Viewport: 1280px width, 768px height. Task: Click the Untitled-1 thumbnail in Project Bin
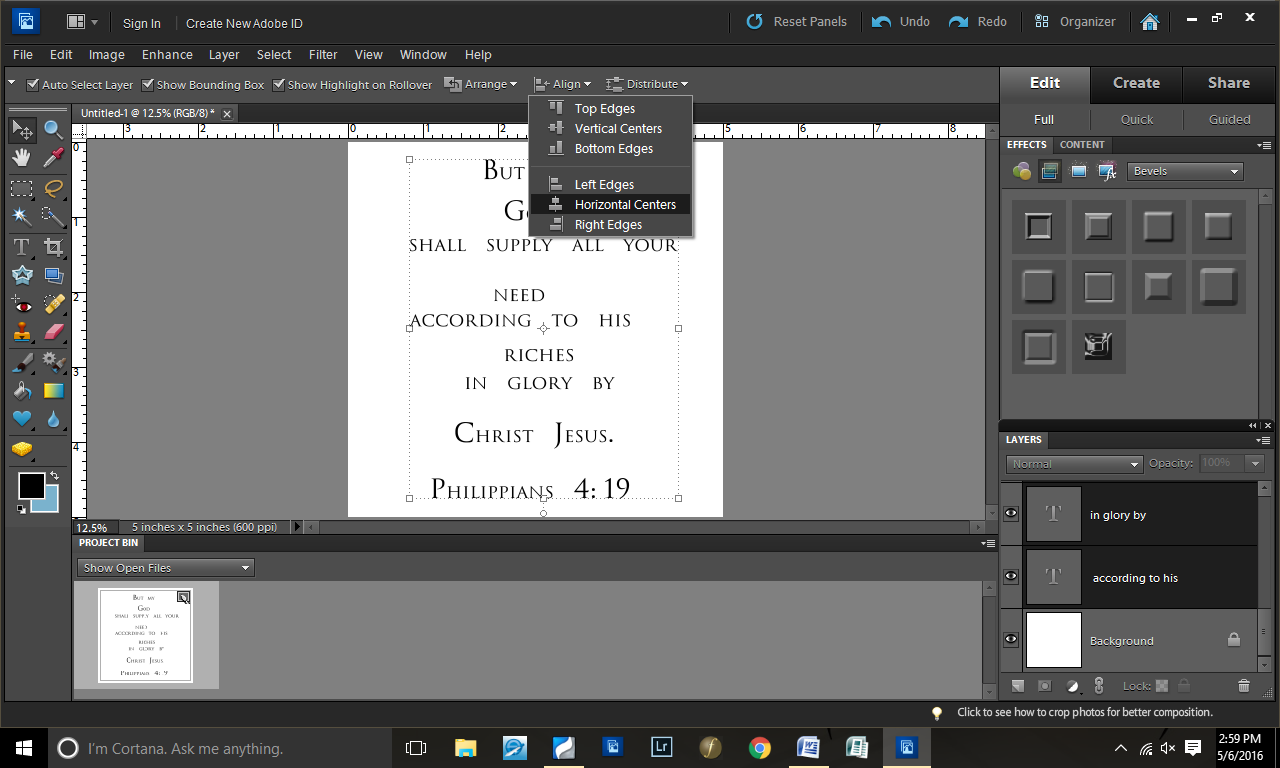click(x=145, y=636)
